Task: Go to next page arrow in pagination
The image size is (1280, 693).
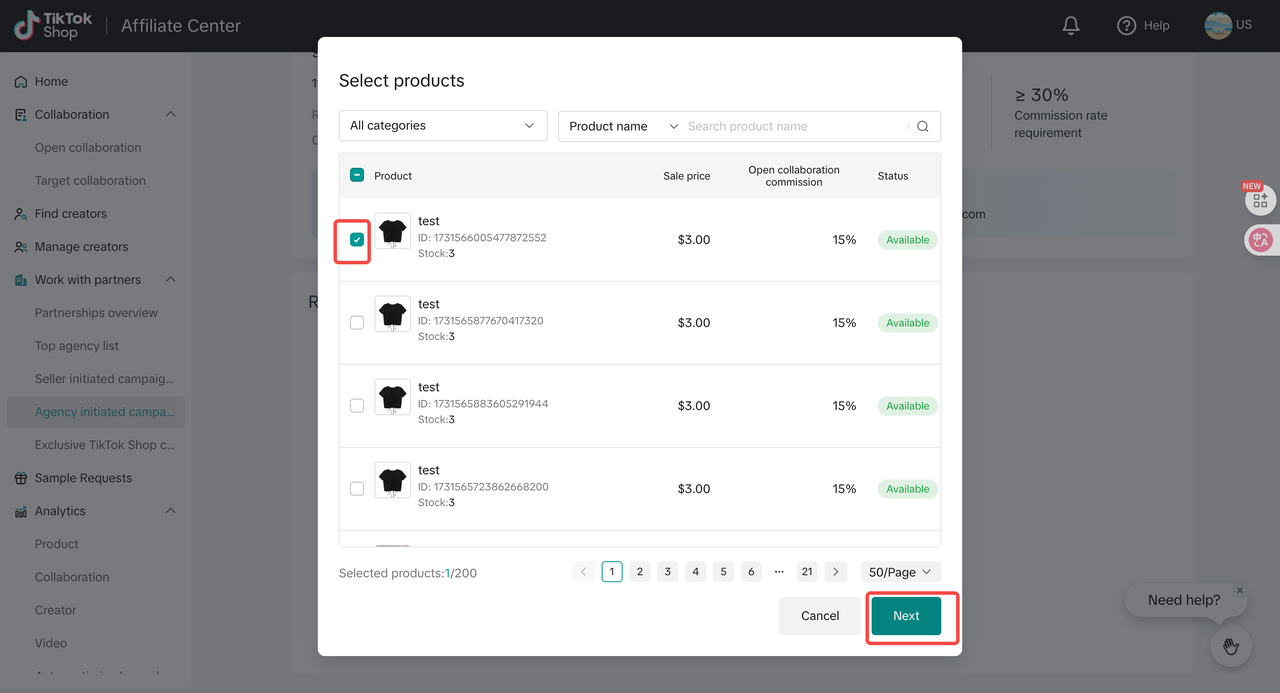Action: coord(836,572)
